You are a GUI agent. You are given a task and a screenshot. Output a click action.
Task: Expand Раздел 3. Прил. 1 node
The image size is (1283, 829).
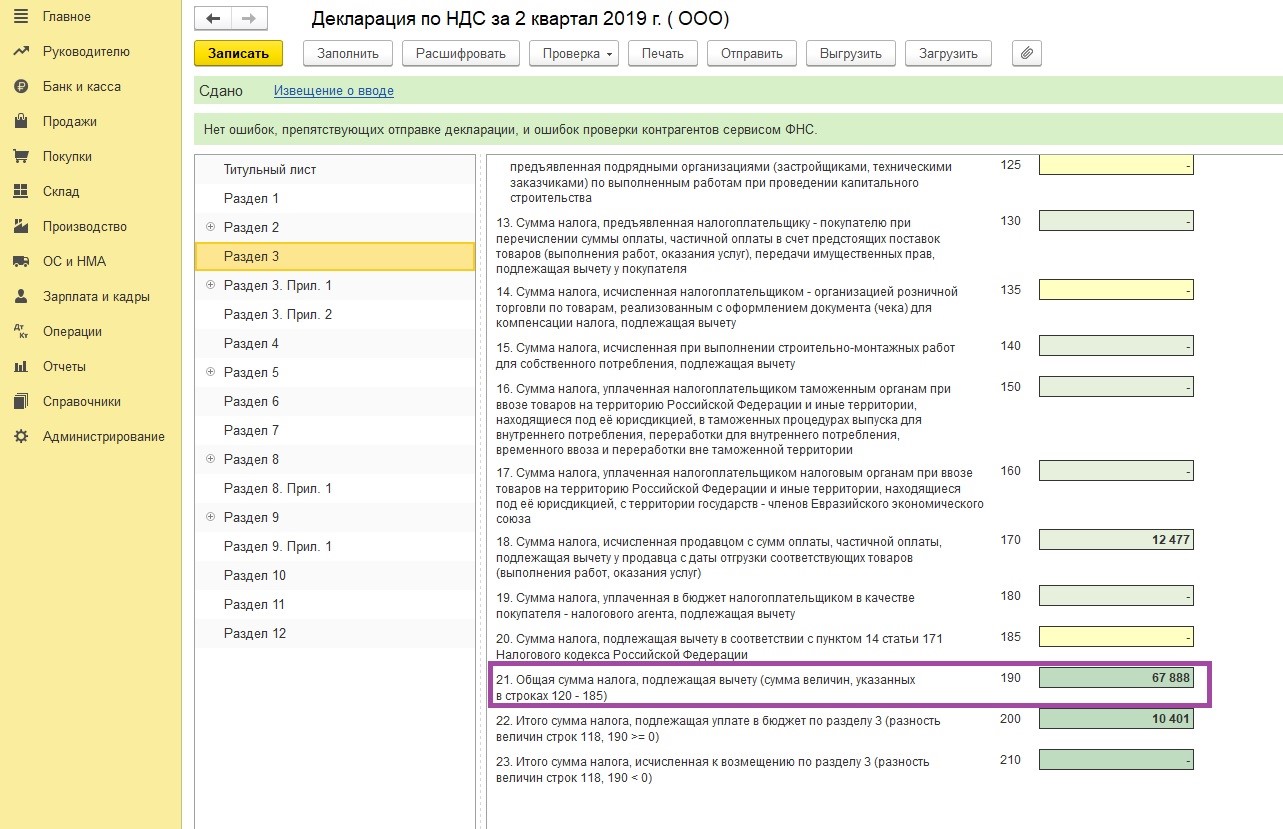(x=210, y=285)
